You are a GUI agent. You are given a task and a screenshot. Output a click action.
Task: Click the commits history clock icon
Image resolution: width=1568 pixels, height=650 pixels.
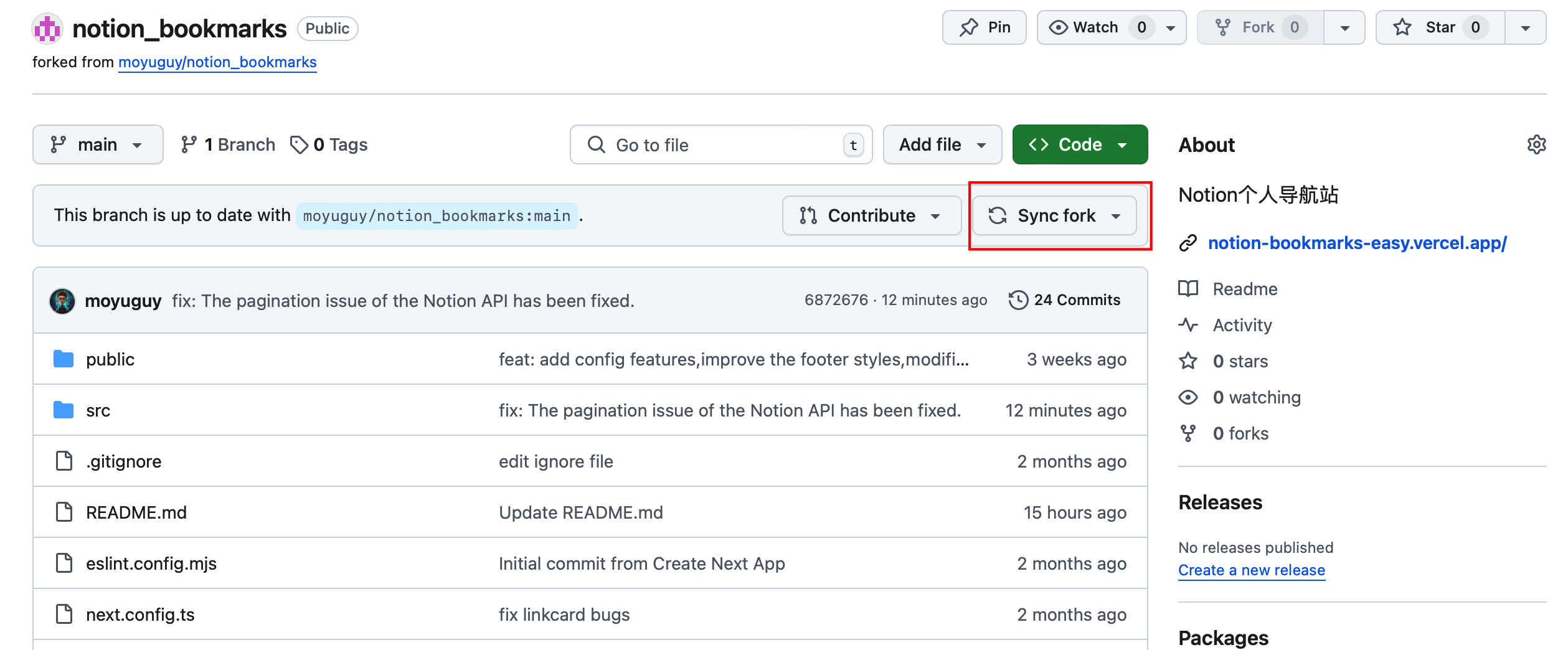[x=1018, y=300]
